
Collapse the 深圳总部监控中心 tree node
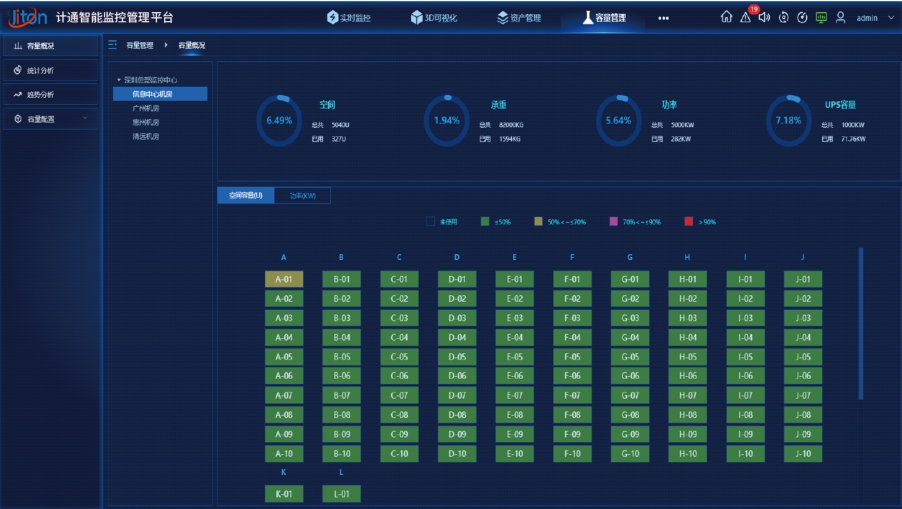118,80
